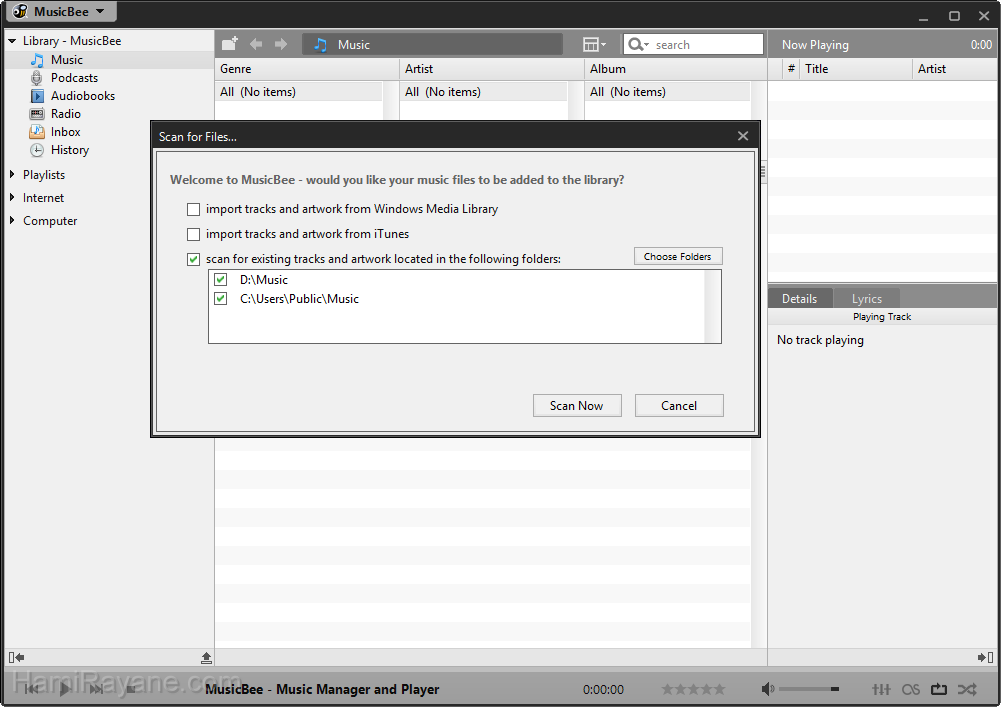The width and height of the screenshot is (1001, 707).
Task: Uncheck the D:\Music folder
Action: tap(220, 279)
